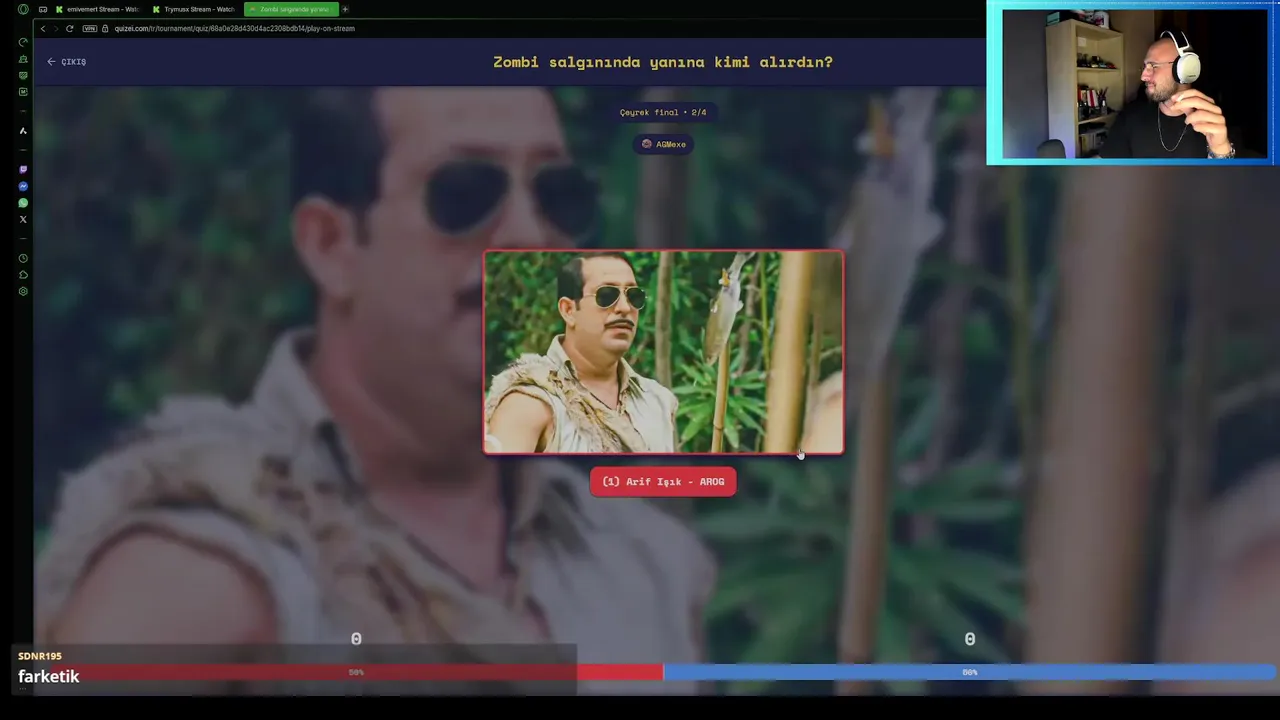Click the red left vote progress bar
Screen dimensions: 1280x720
pos(348,672)
